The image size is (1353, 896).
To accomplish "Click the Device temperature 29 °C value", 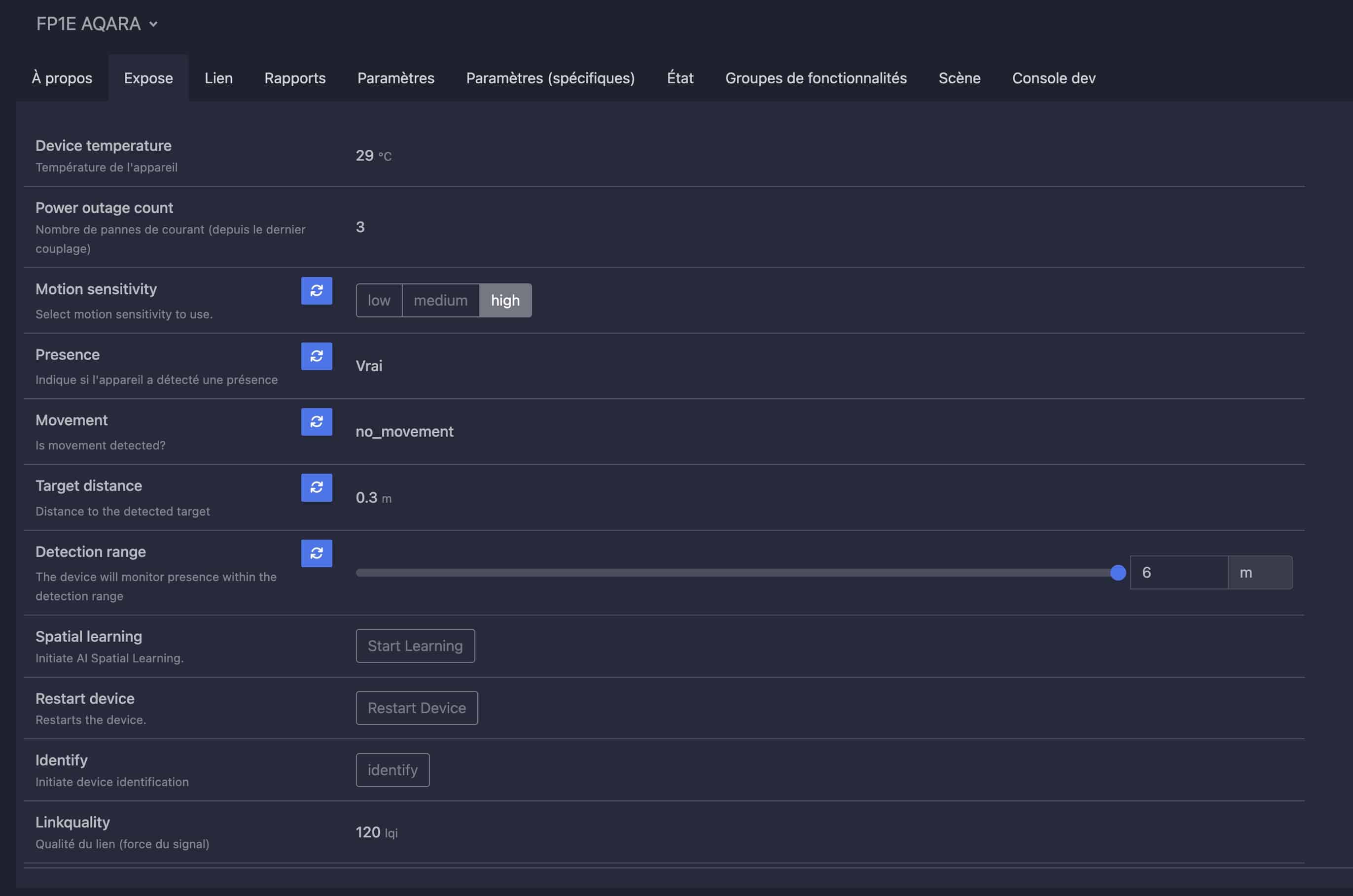I will tap(374, 155).
